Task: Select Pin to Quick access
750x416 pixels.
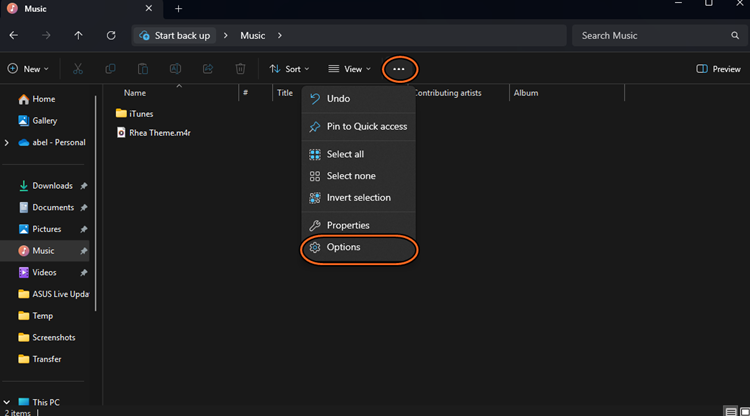Action: pos(358,126)
